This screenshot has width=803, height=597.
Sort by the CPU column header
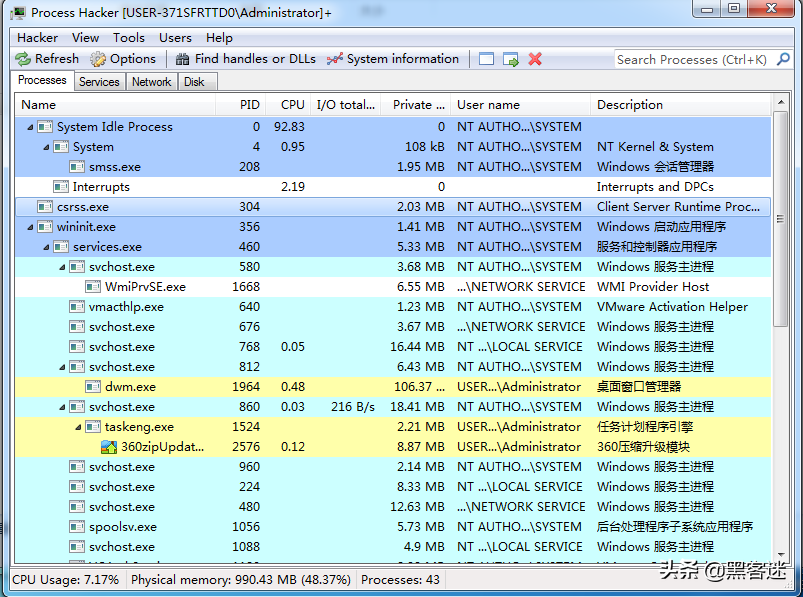point(292,105)
